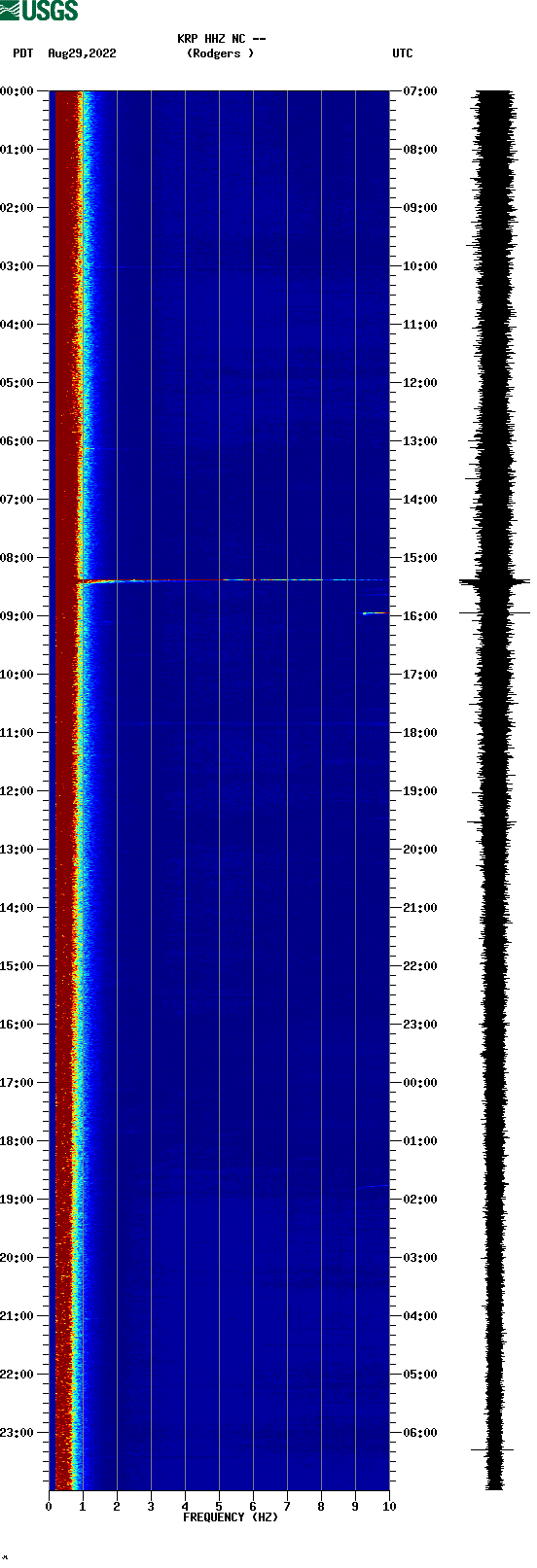The height and width of the screenshot is (1568, 537).
Task: Click the station title 'KRP HHZ NC --'
Action: [x=222, y=39]
